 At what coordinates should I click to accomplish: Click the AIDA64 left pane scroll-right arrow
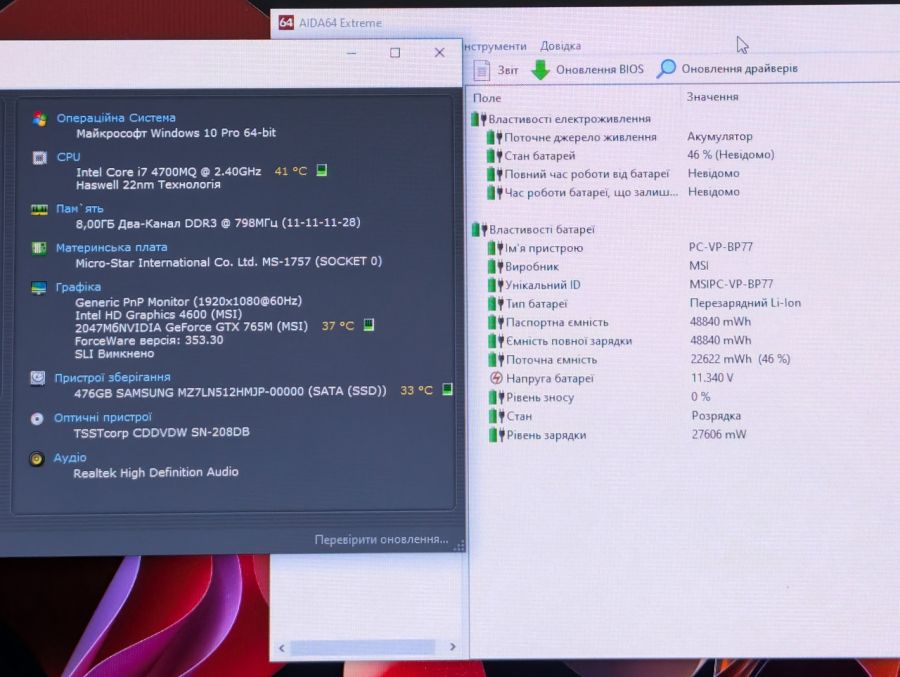pyautogui.click(x=452, y=647)
